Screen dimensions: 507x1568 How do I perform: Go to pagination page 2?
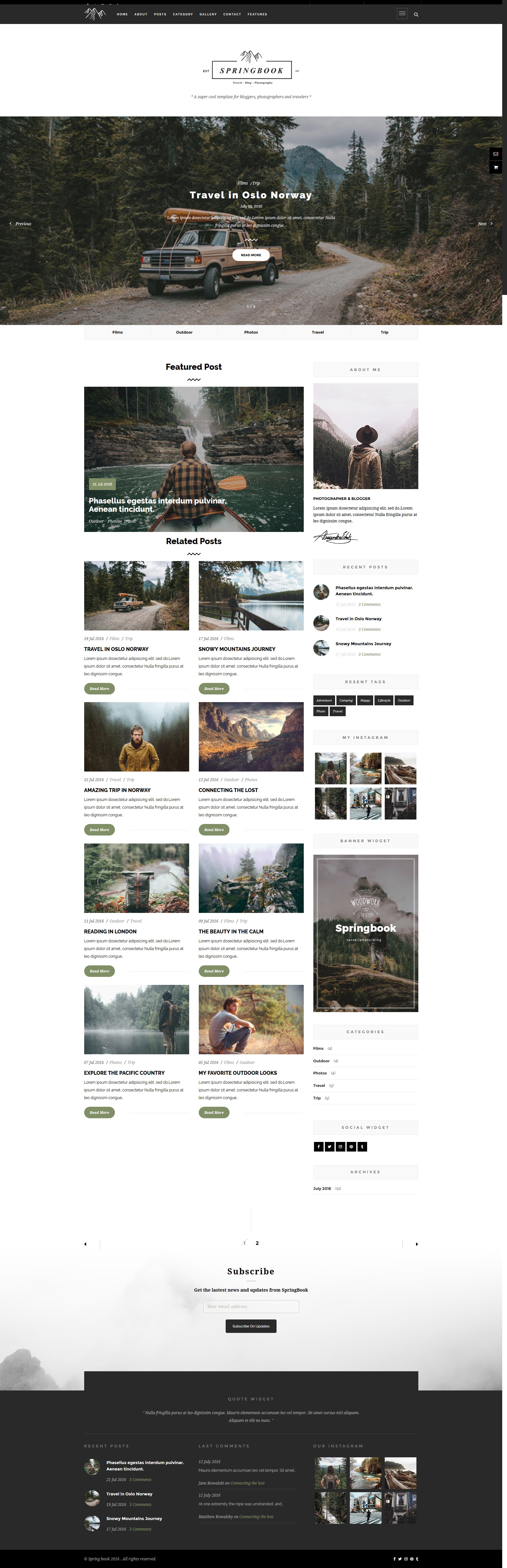coord(257,1243)
